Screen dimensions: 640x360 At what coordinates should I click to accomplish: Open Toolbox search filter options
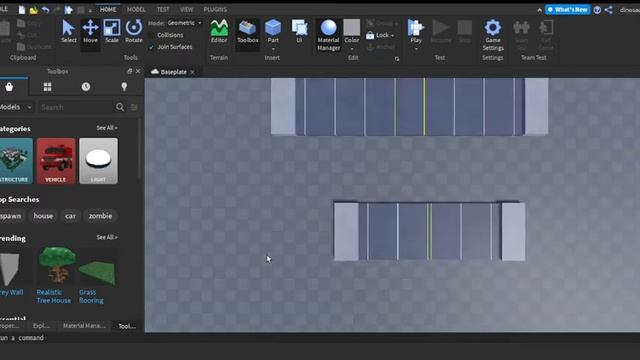point(134,107)
